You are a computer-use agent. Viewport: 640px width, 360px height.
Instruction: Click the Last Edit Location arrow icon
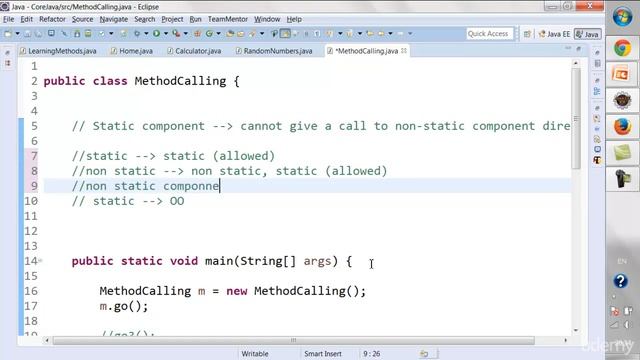[370, 33]
